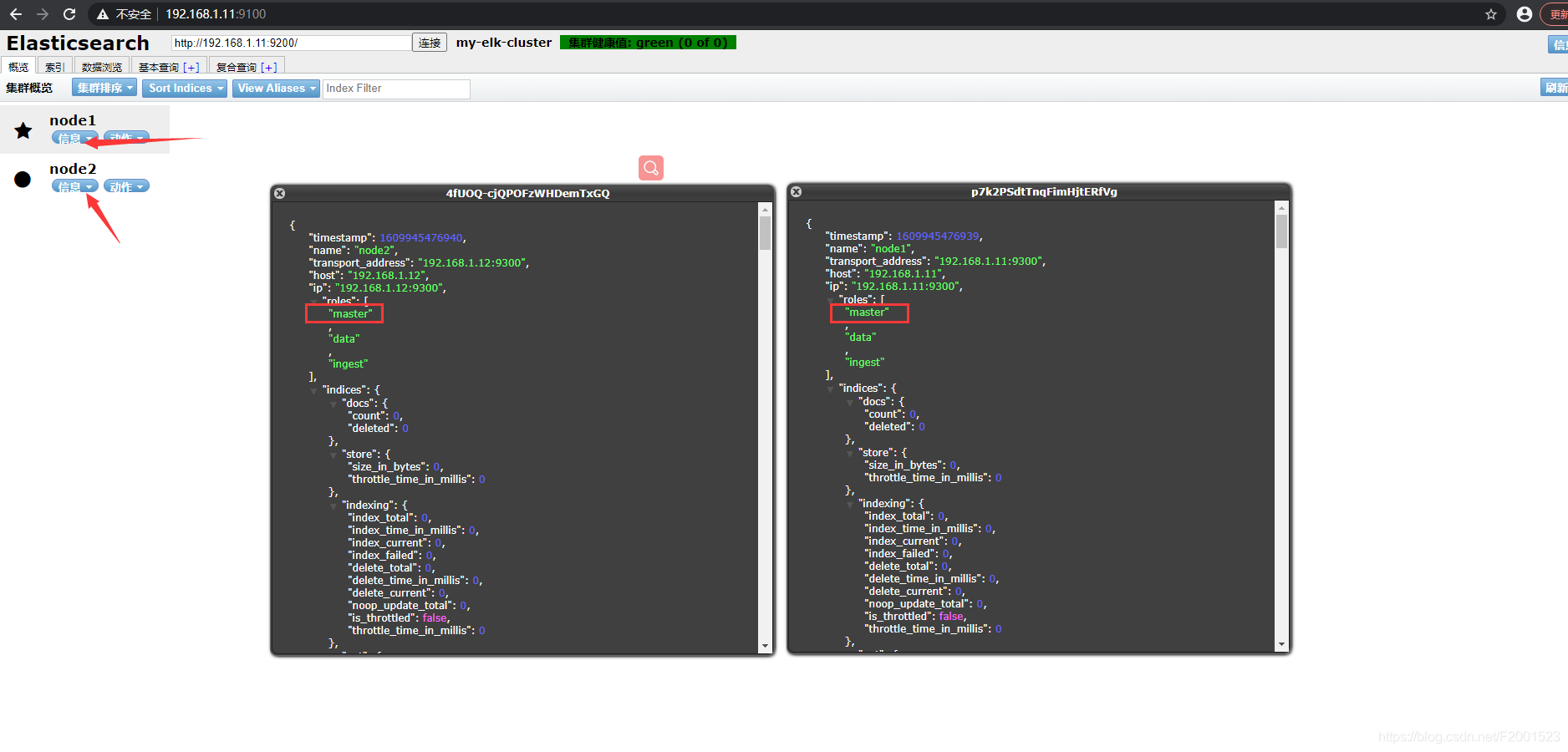Click the down arrow of the node1 panel scrollbar
Screen dimensions: 1568x752
[1281, 644]
